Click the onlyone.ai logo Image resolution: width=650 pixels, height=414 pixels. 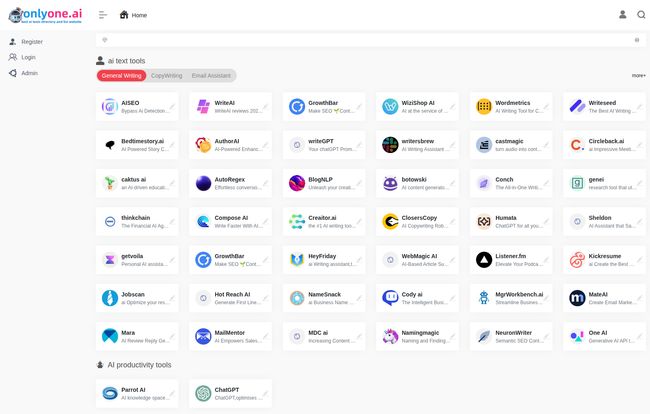[45, 15]
